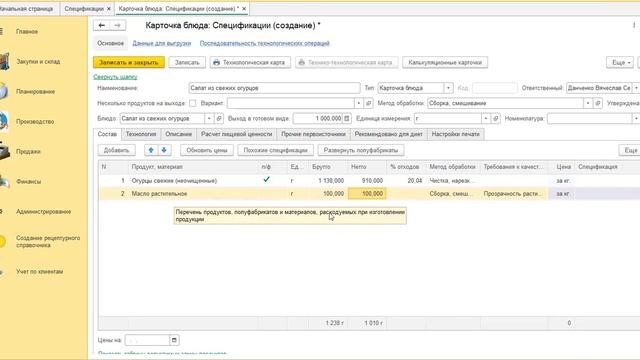
Task: Open the table toolbar Еще menu
Action: (x=630, y=150)
